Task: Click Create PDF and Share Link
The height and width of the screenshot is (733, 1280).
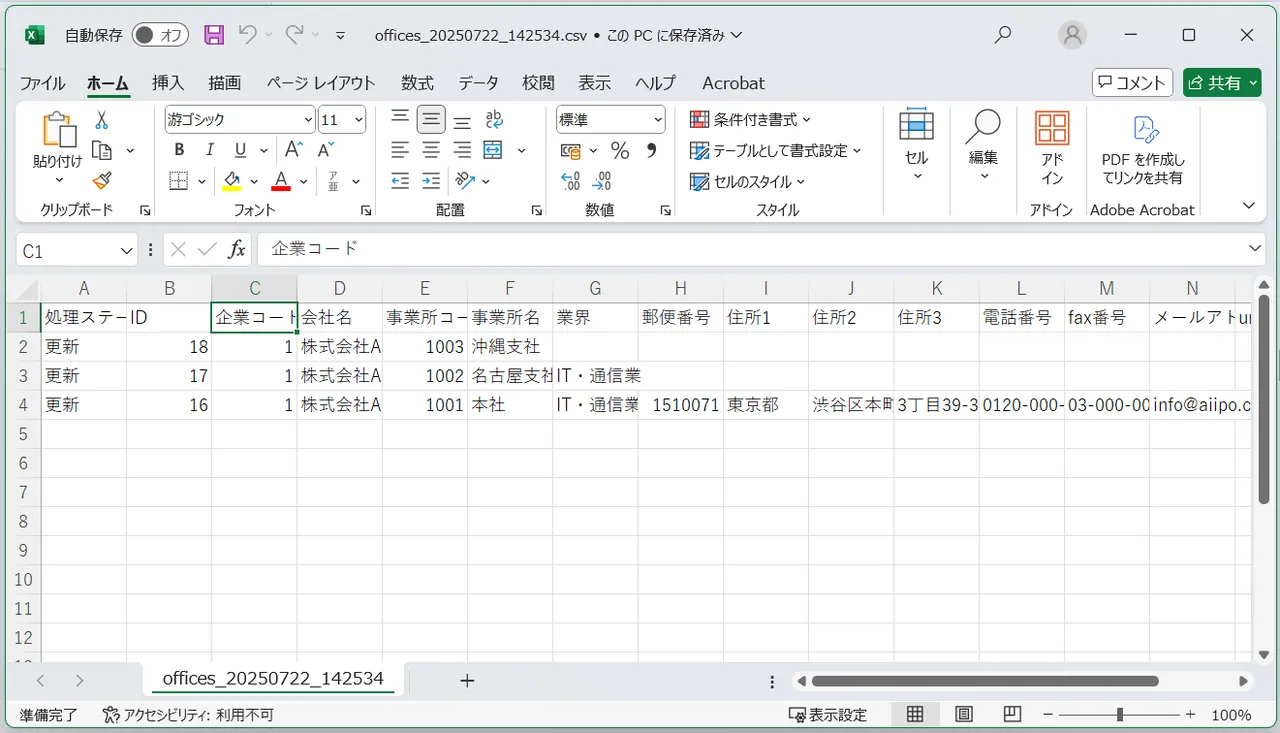Action: pos(1142,148)
